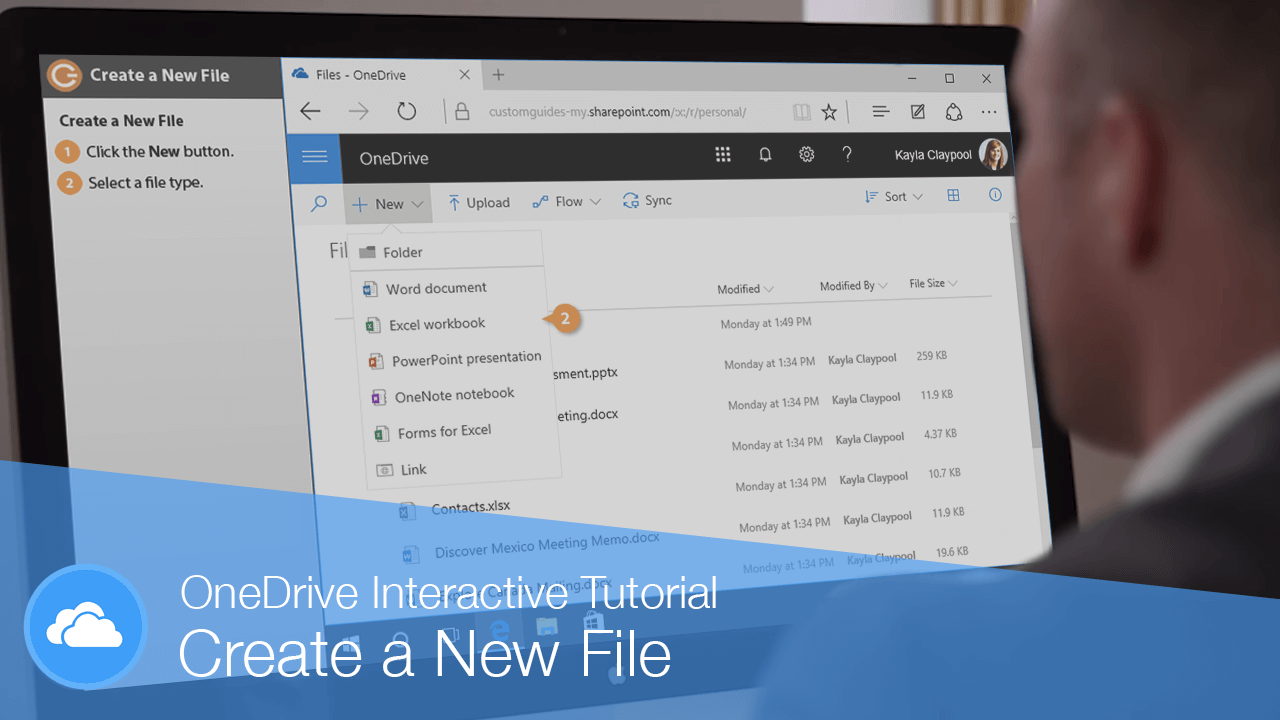Open the Office app launcher grid
This screenshot has height=720, width=1280.
tap(723, 154)
